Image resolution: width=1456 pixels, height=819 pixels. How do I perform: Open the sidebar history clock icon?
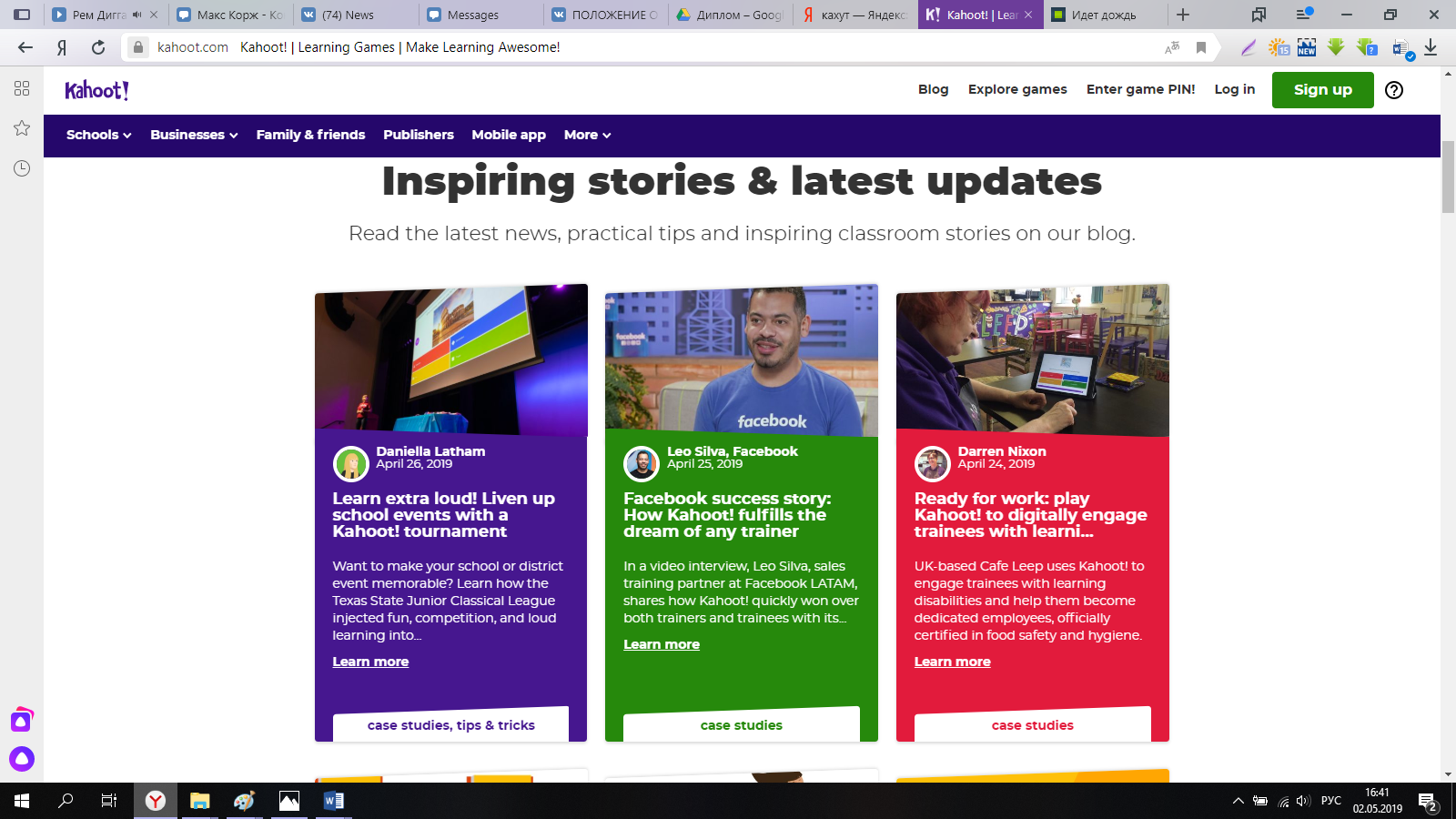coord(22,168)
